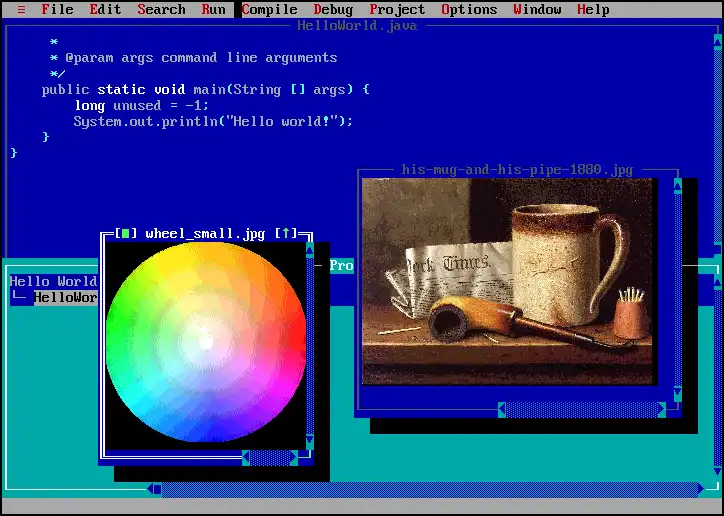
Task: Click the mug and pipe painting image
Action: 507,281
